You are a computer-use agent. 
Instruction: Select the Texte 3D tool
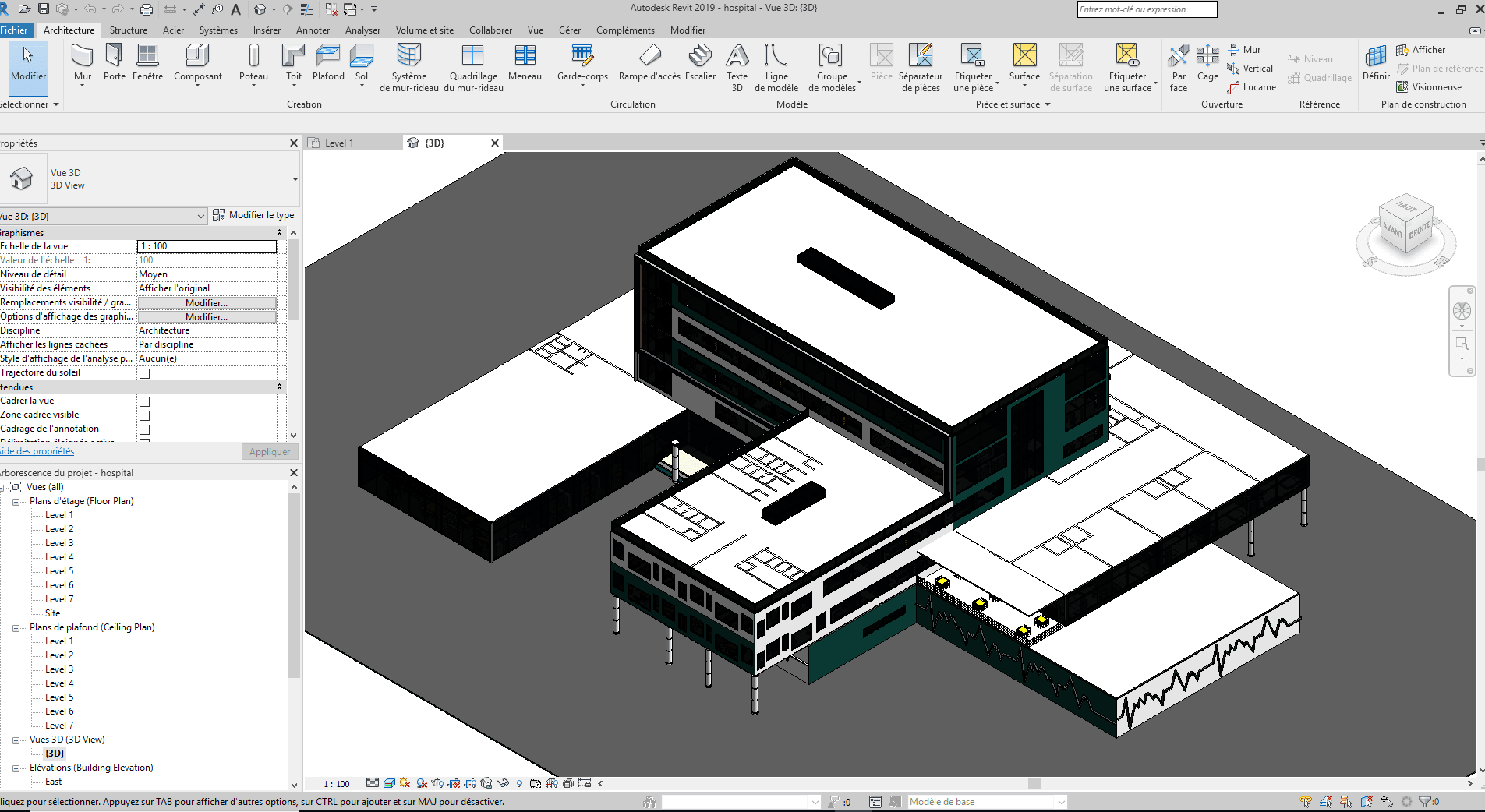click(737, 68)
